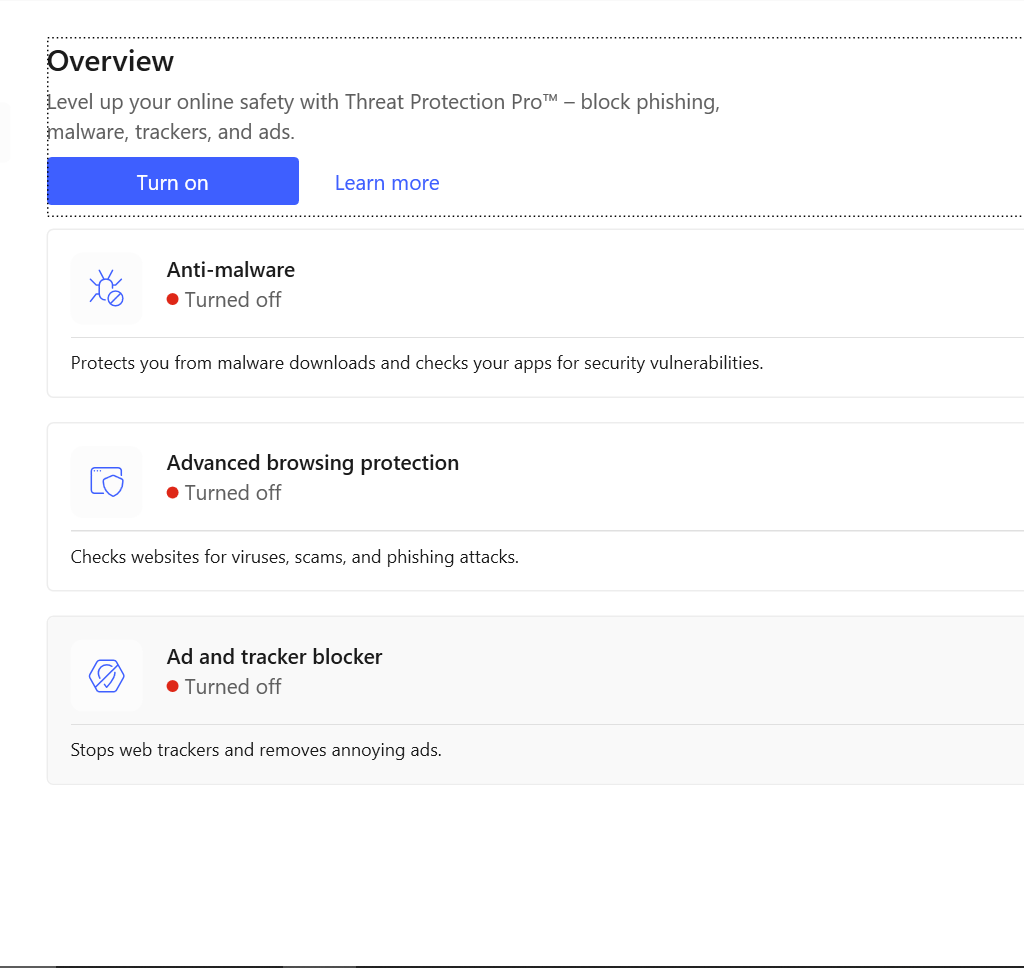Viewport: 1024px width, 968px height.
Task: Click the Ad and tracker blocker icon
Action: 106,675
